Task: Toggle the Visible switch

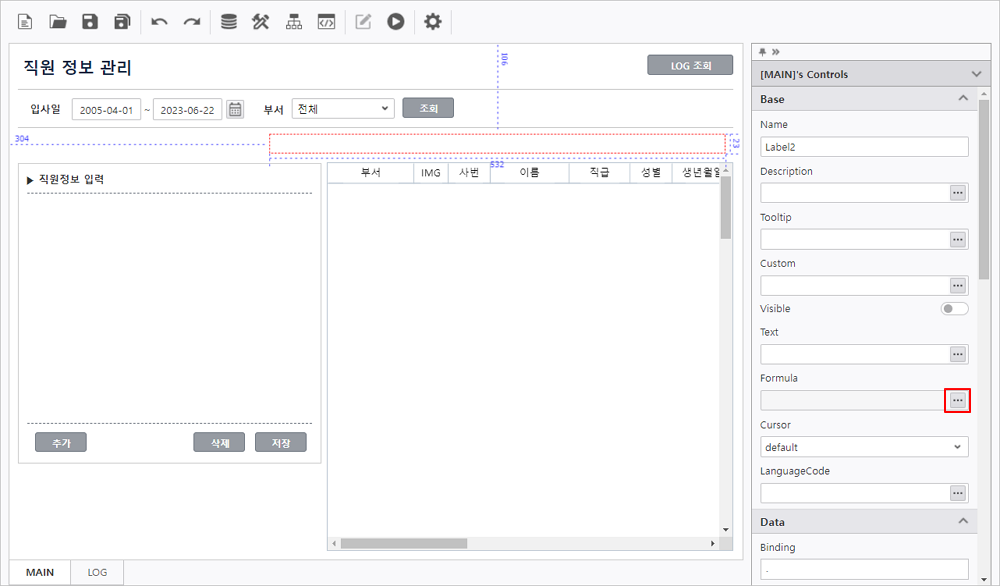Action: click(x=954, y=309)
